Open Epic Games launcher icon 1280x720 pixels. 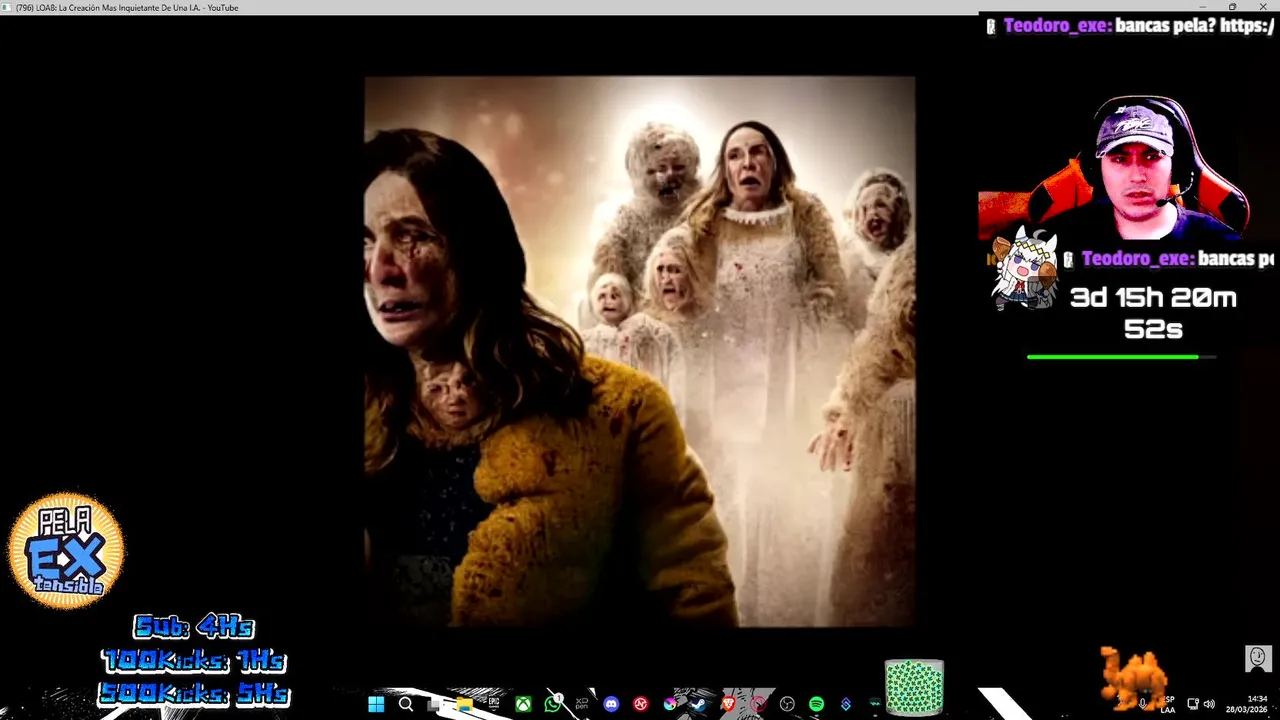[494, 703]
